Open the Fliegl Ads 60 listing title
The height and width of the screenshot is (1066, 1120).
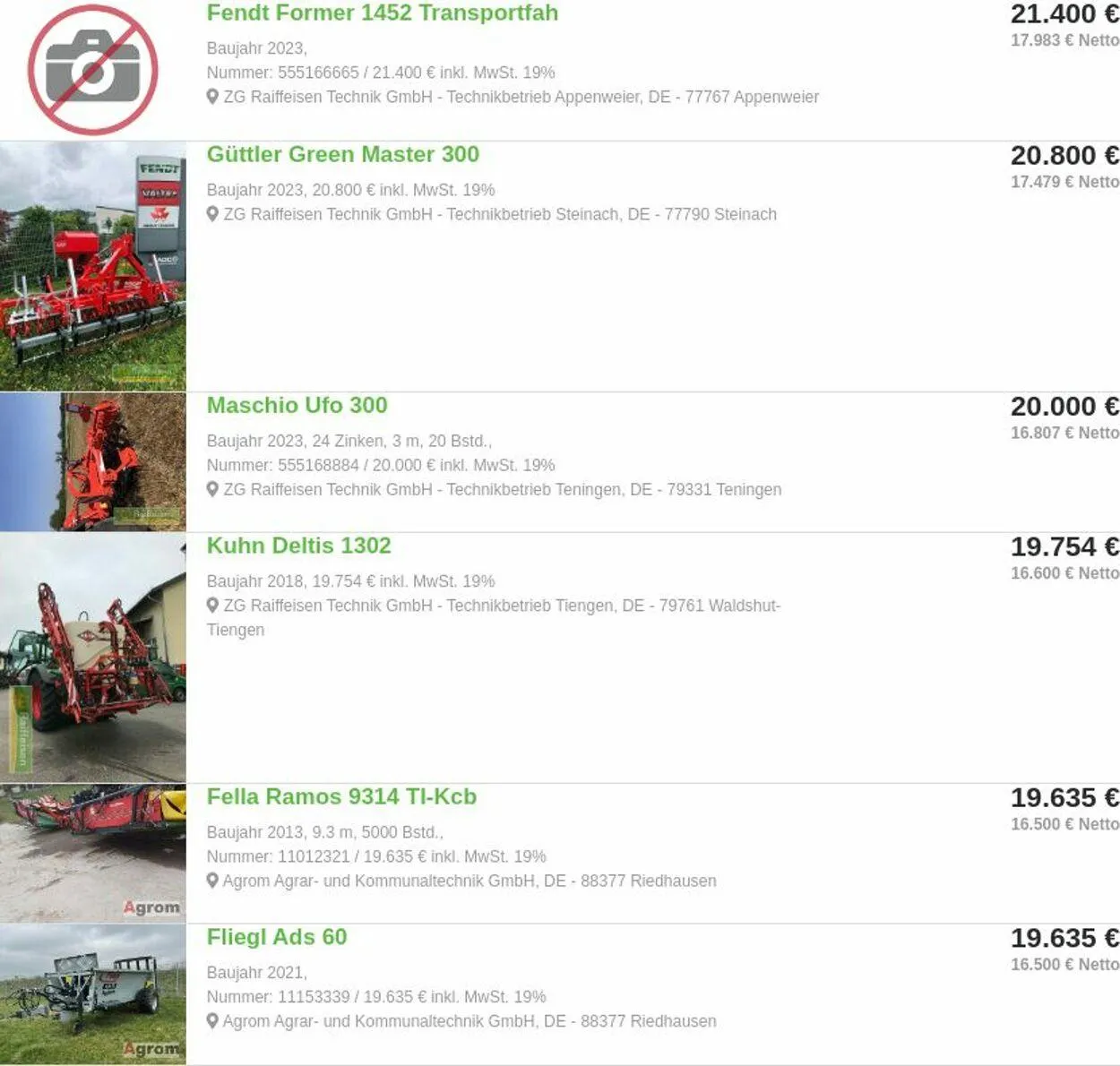tap(277, 937)
